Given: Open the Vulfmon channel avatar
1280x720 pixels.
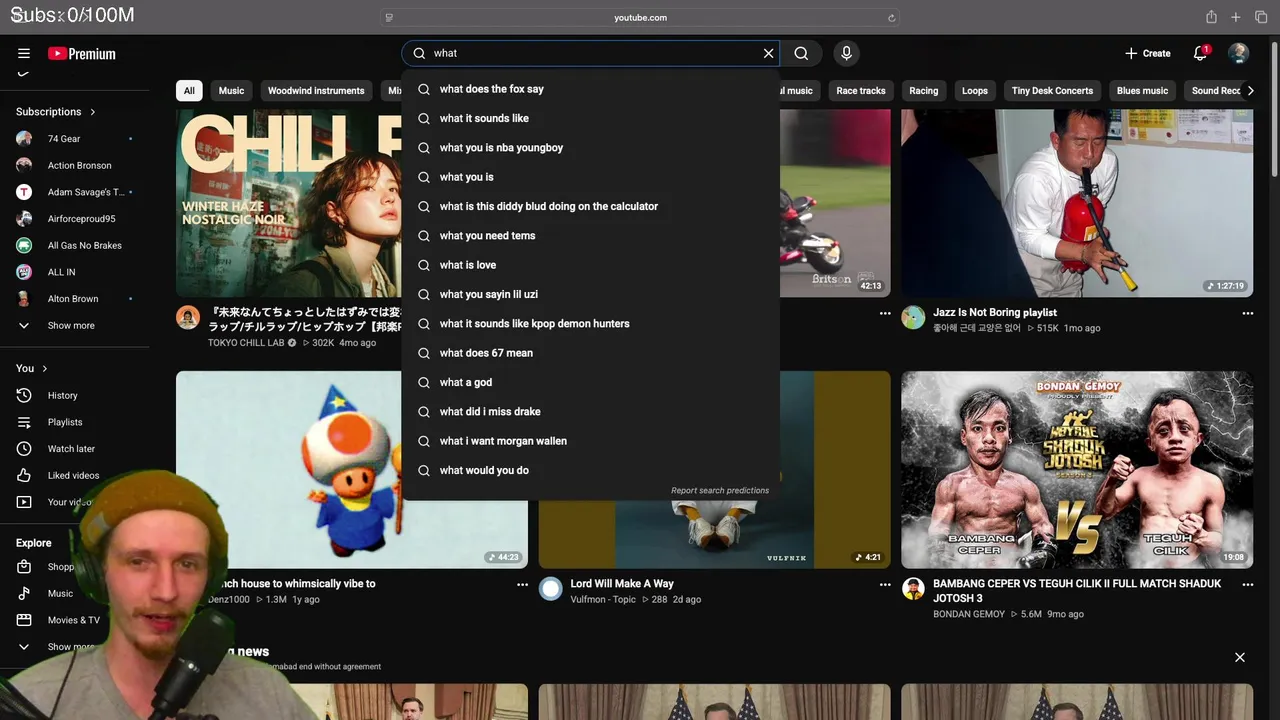Looking at the screenshot, I should tap(551, 588).
